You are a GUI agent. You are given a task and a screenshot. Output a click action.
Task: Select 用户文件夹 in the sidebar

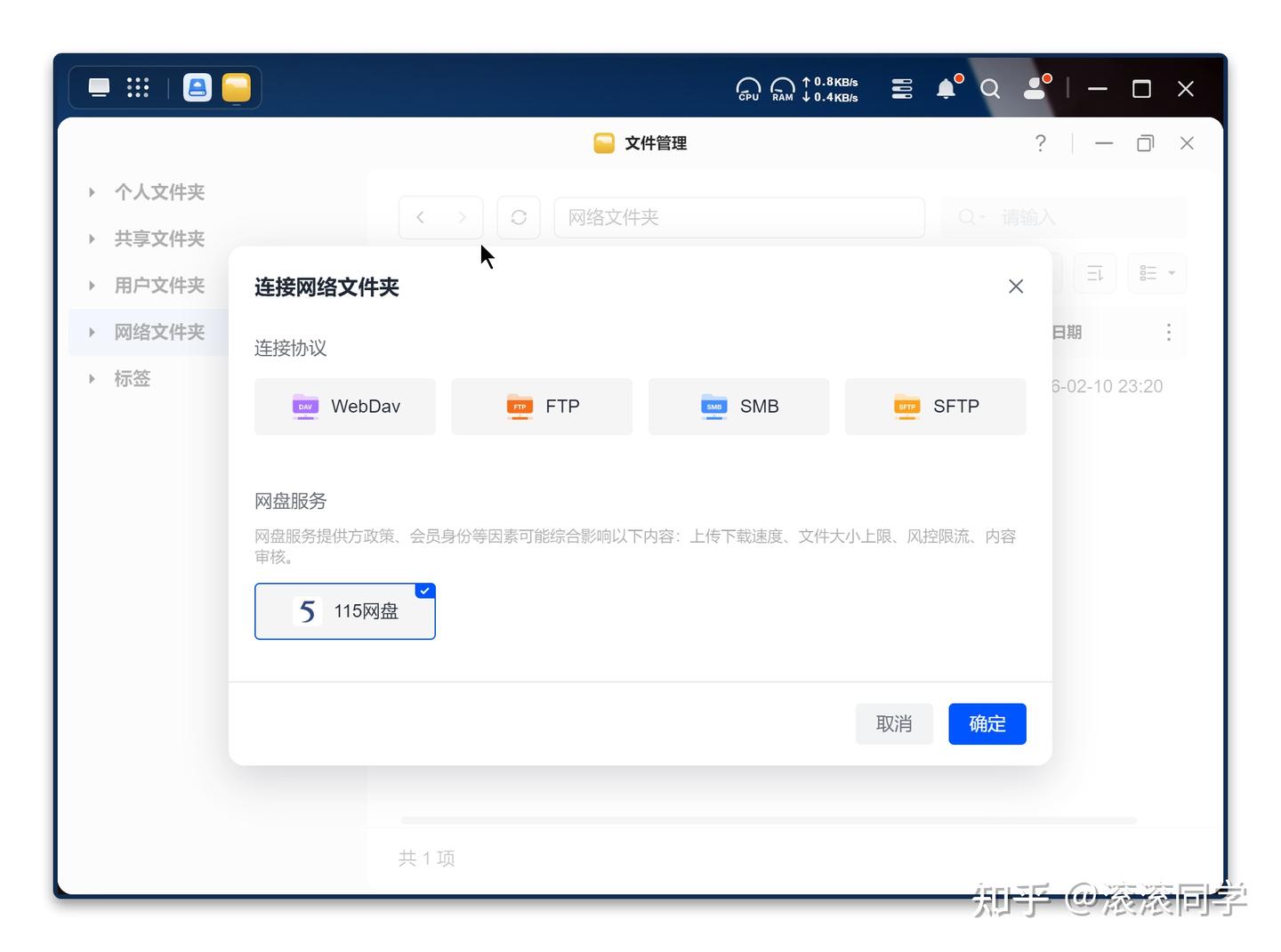coord(159,286)
